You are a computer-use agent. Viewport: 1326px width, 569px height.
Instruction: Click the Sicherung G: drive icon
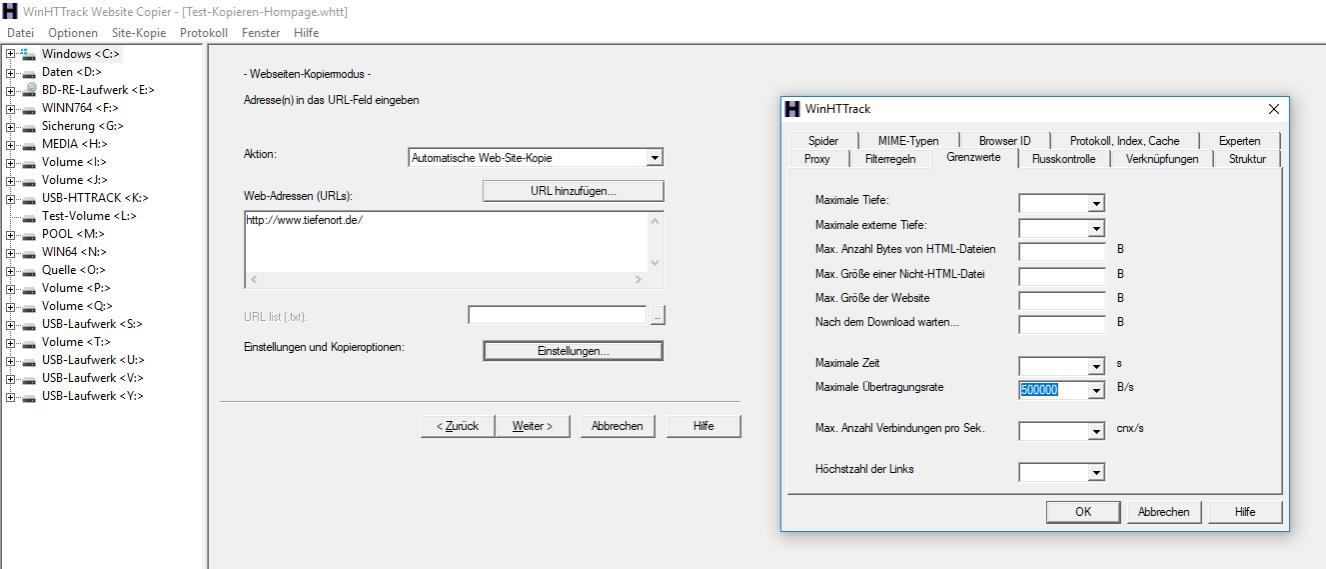(28, 126)
